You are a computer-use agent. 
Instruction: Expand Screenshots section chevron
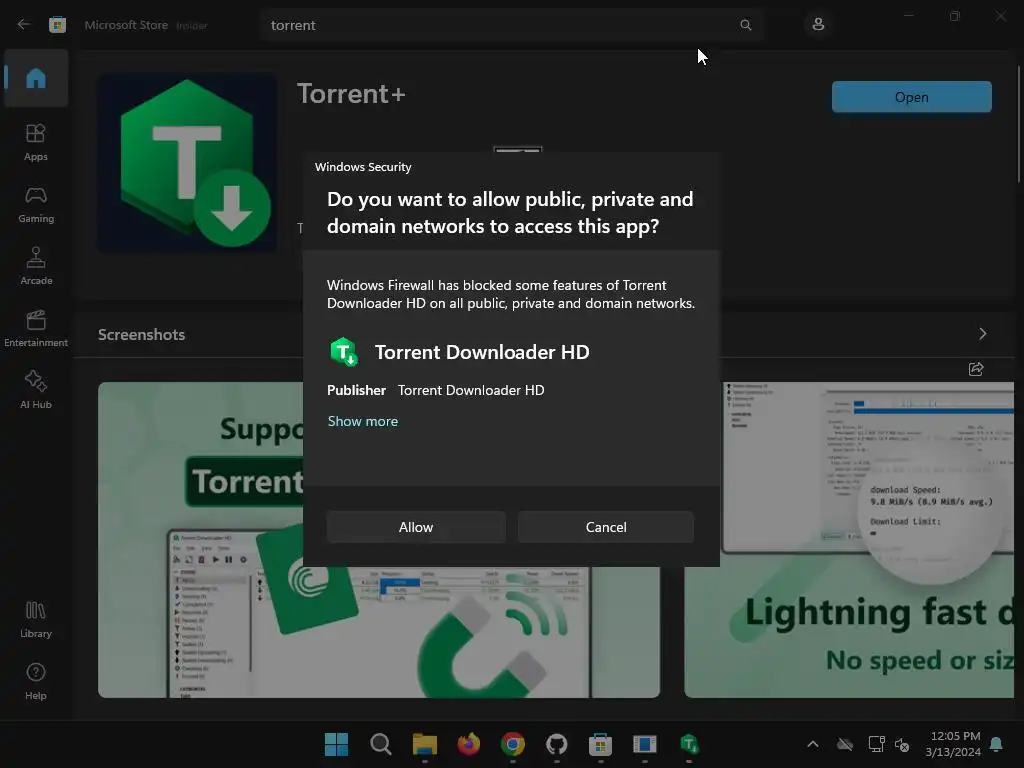[x=982, y=334]
